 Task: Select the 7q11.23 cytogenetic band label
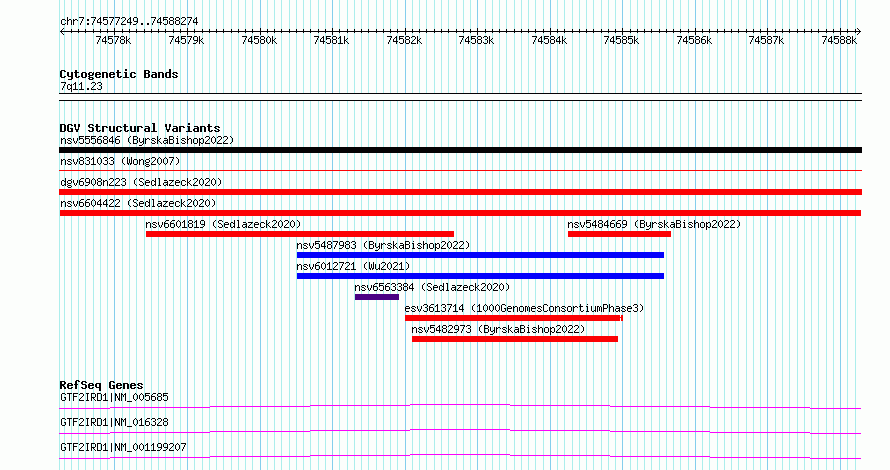pos(81,86)
